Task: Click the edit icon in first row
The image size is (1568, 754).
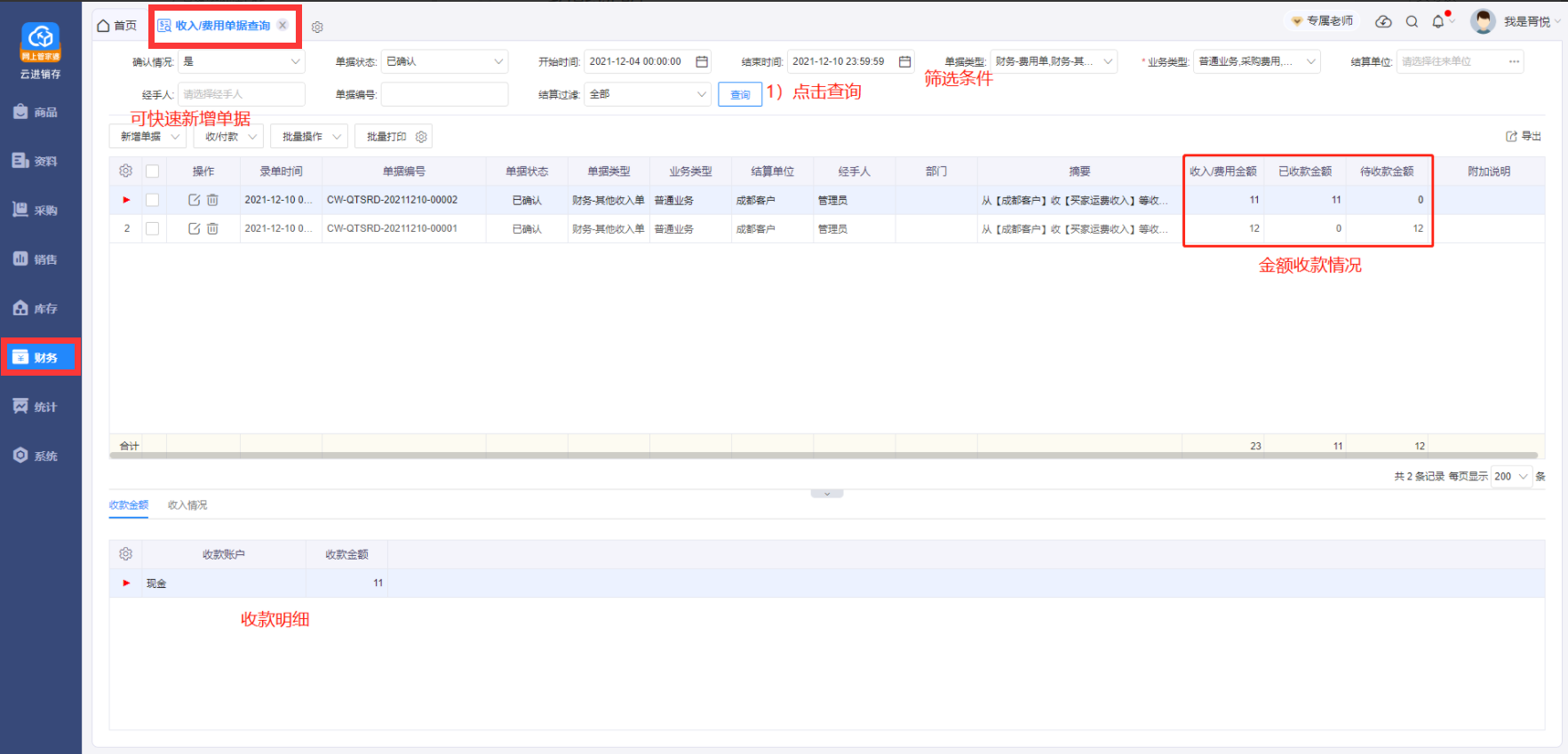Action: point(195,200)
